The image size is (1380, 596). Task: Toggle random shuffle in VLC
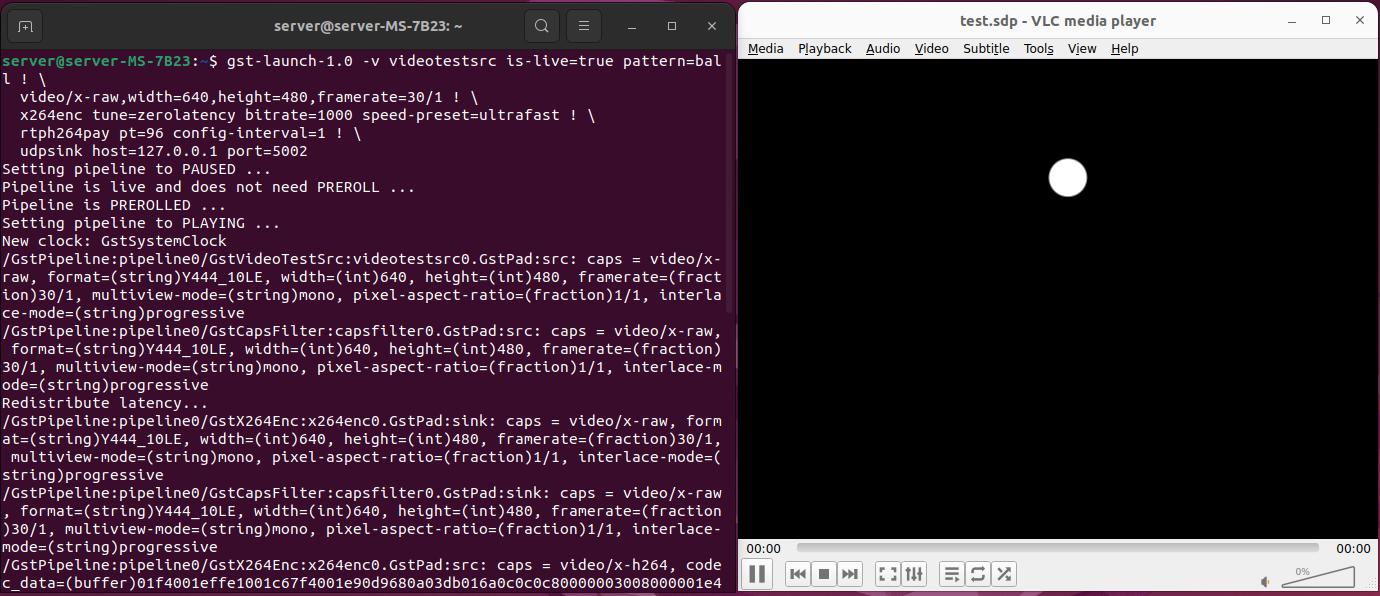click(x=1004, y=574)
